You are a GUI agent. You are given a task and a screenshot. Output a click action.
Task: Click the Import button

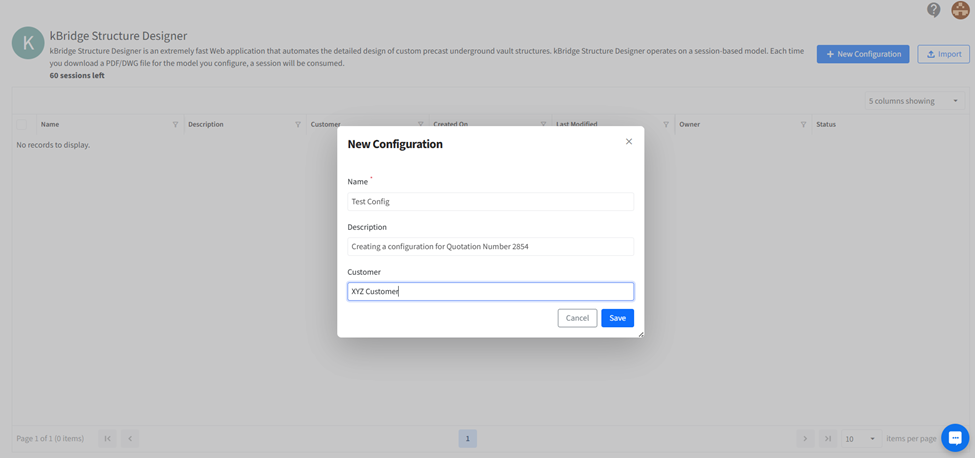point(943,54)
